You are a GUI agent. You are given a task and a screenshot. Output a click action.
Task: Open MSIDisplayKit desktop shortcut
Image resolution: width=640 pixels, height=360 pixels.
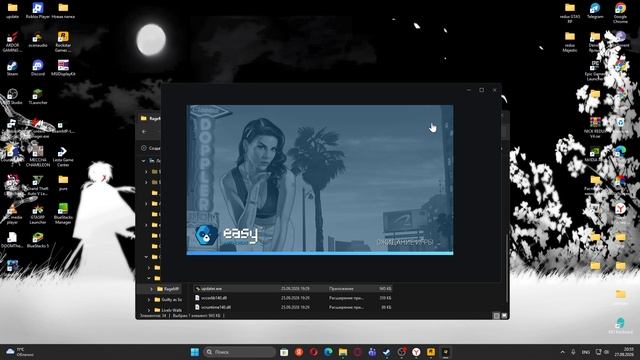pyautogui.click(x=63, y=68)
